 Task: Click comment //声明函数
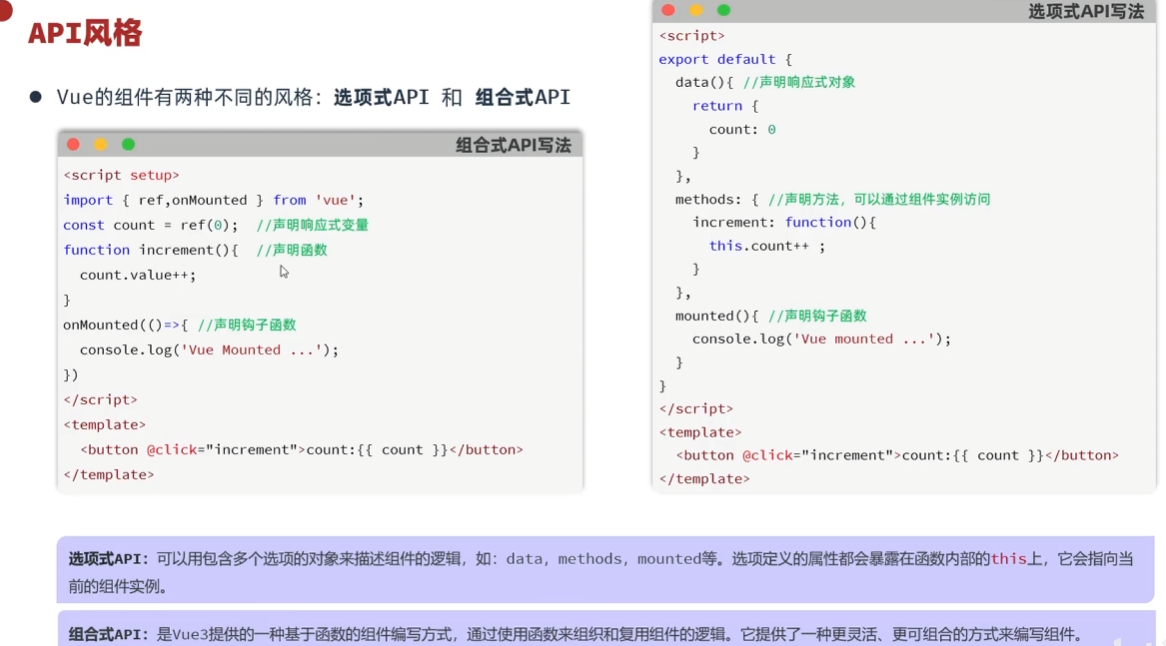(292, 250)
